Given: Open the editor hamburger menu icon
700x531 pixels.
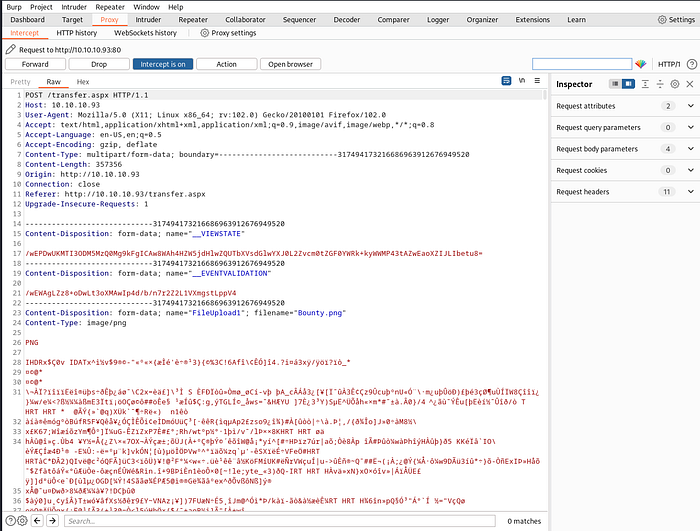Looking at the screenshot, I should pyautogui.click(x=537, y=81).
